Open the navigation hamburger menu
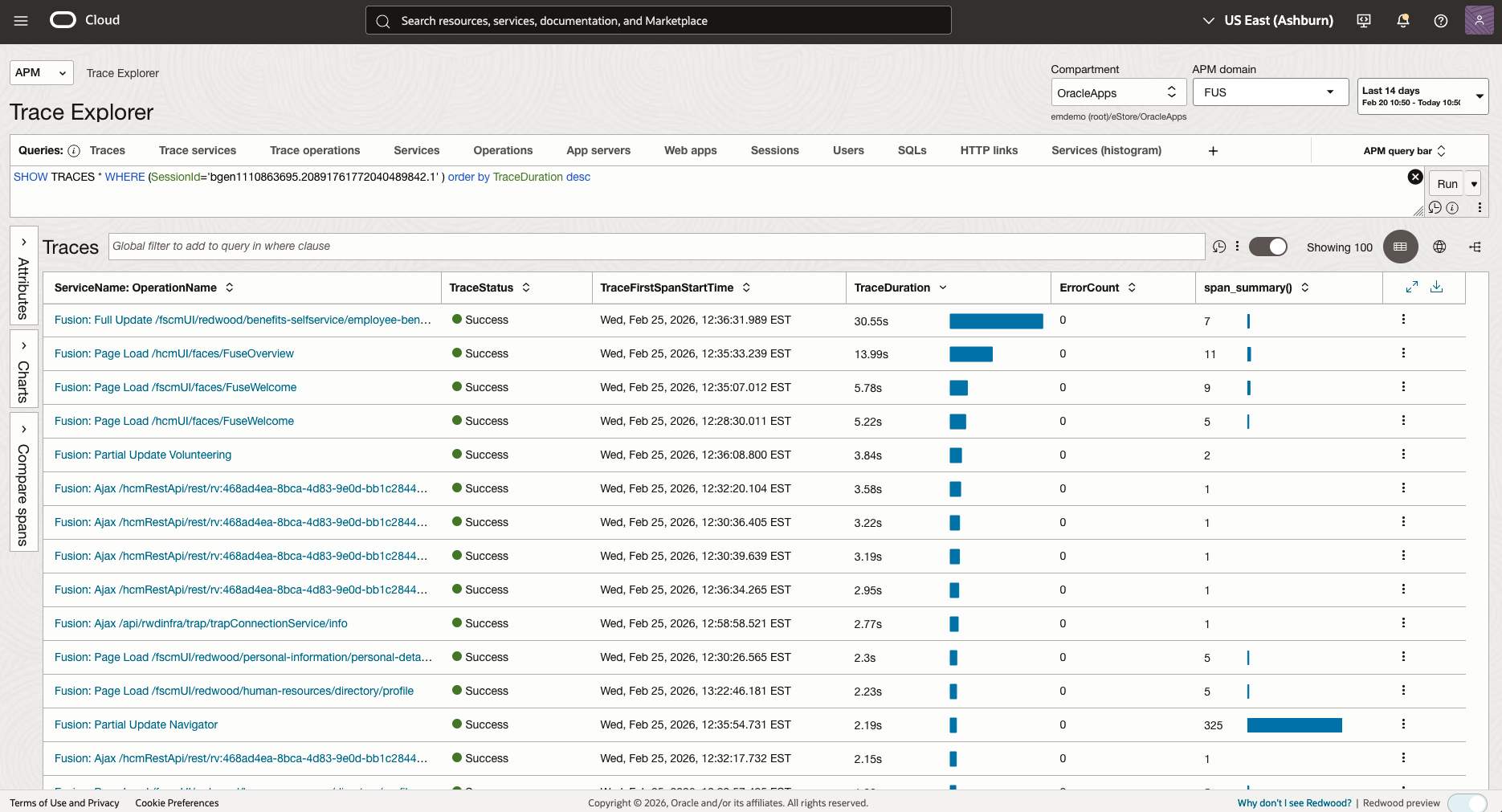The height and width of the screenshot is (812, 1502). click(x=21, y=21)
